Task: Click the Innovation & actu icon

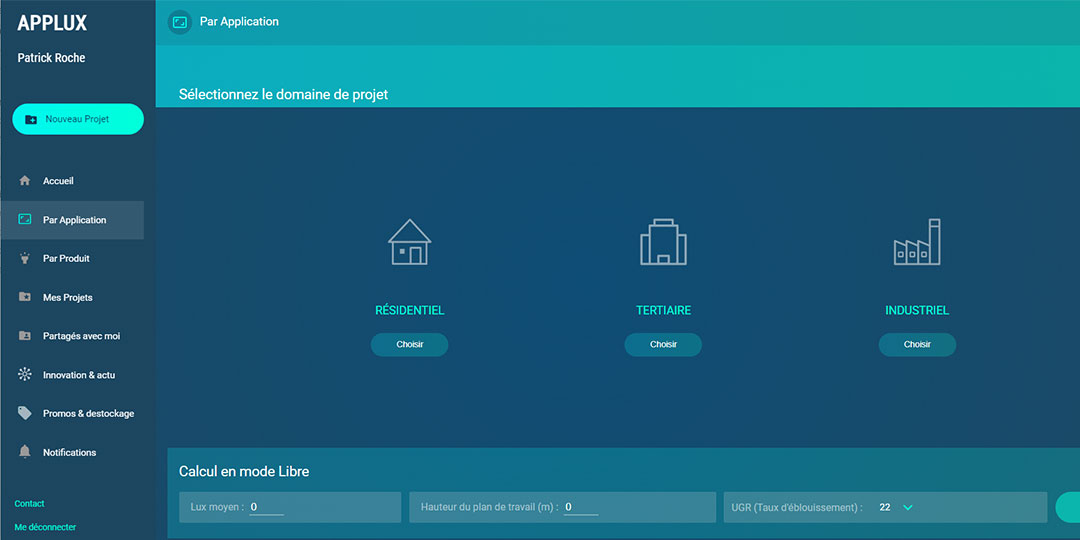Action: (x=25, y=375)
